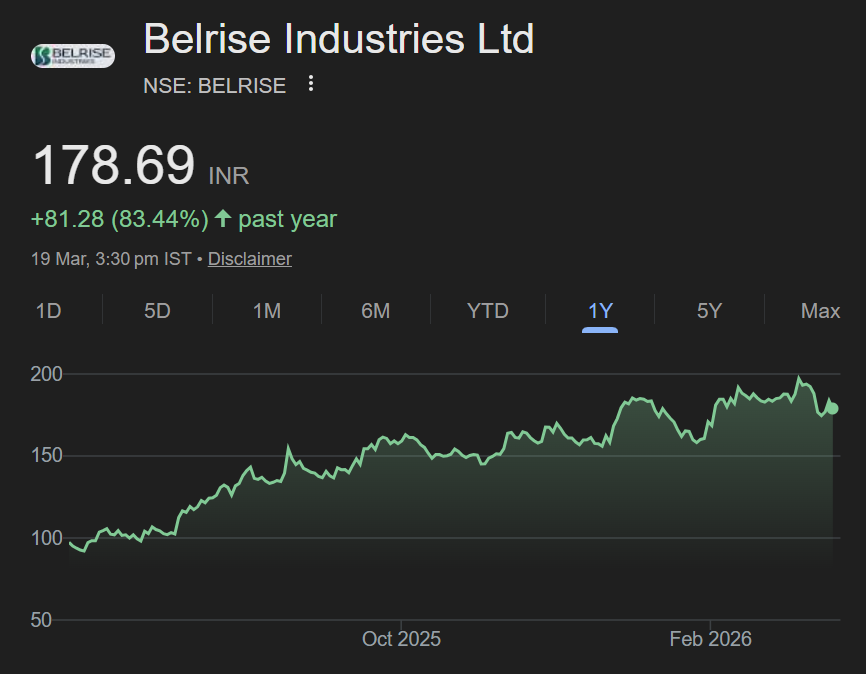Screen dimensions: 866x674
Task: Click the NSE: BELRISE ticker label
Action: [215, 86]
